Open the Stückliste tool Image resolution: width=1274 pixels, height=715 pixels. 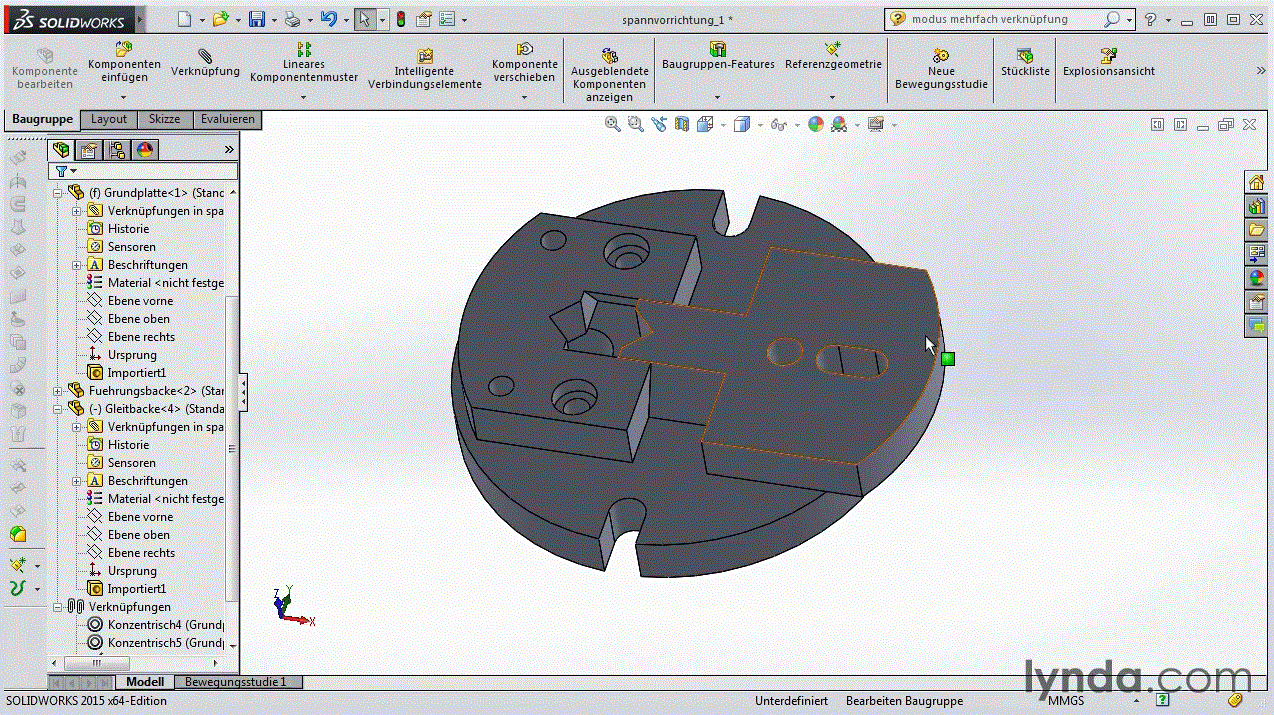(1025, 62)
